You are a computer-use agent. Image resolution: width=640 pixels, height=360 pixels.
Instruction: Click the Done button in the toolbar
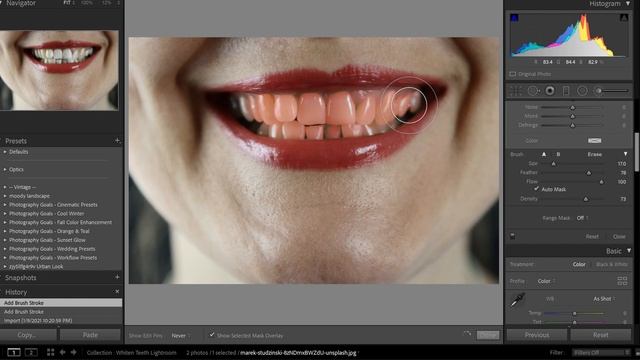[x=488, y=335]
